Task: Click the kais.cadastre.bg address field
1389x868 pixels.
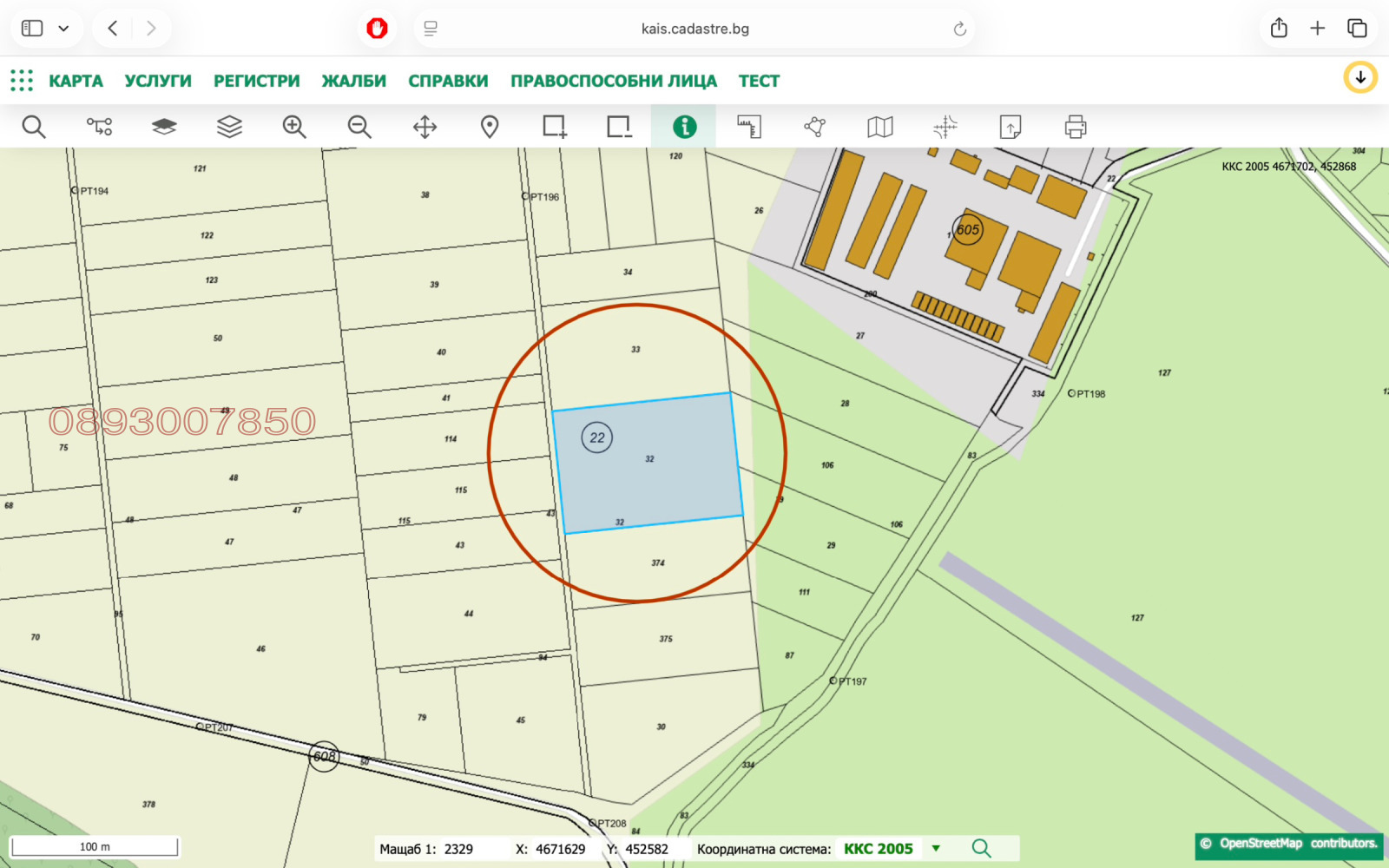Action: click(x=694, y=29)
